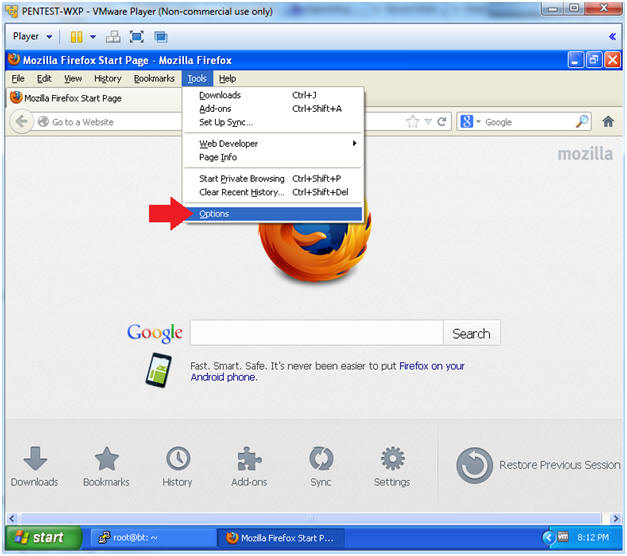Open the File menu in Firefox
The image size is (627, 556).
(18, 79)
